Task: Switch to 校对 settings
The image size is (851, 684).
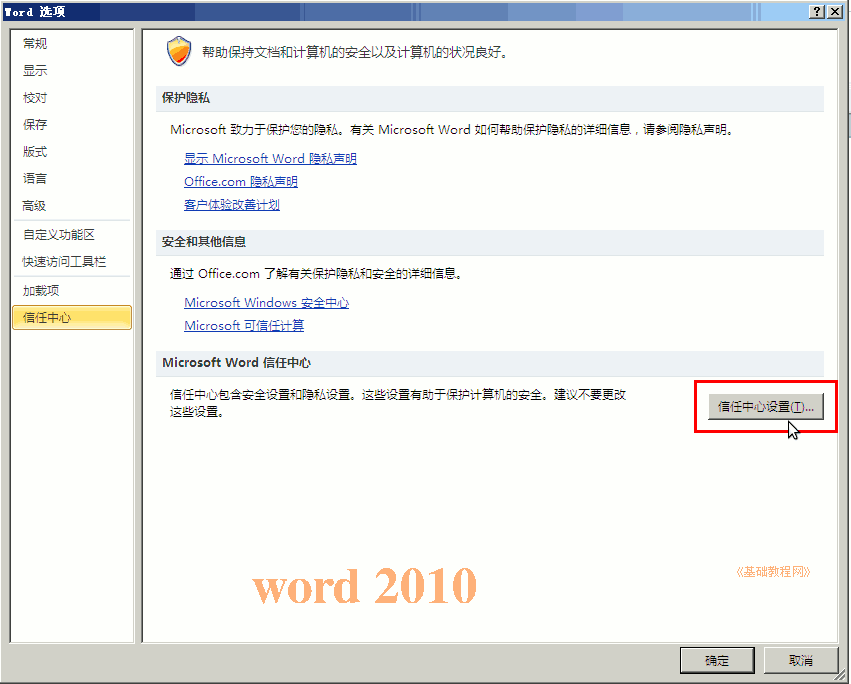Action: point(72,98)
